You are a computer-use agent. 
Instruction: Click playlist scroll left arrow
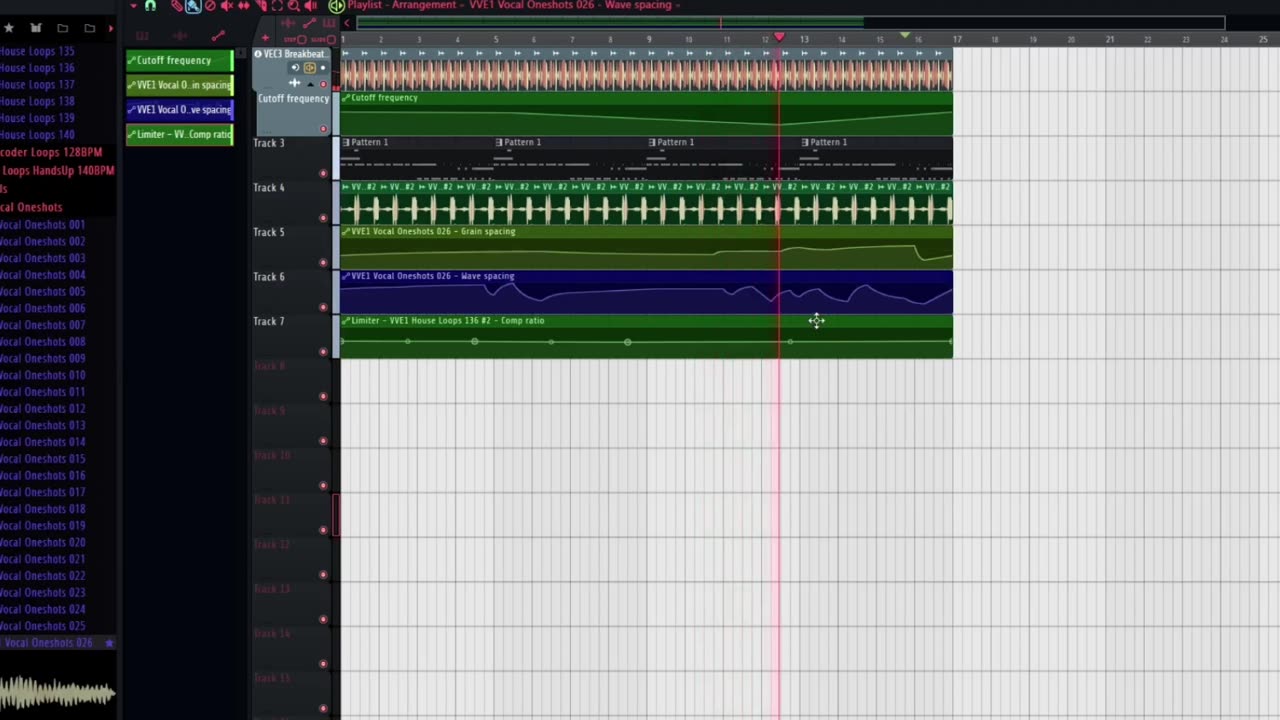(347, 23)
